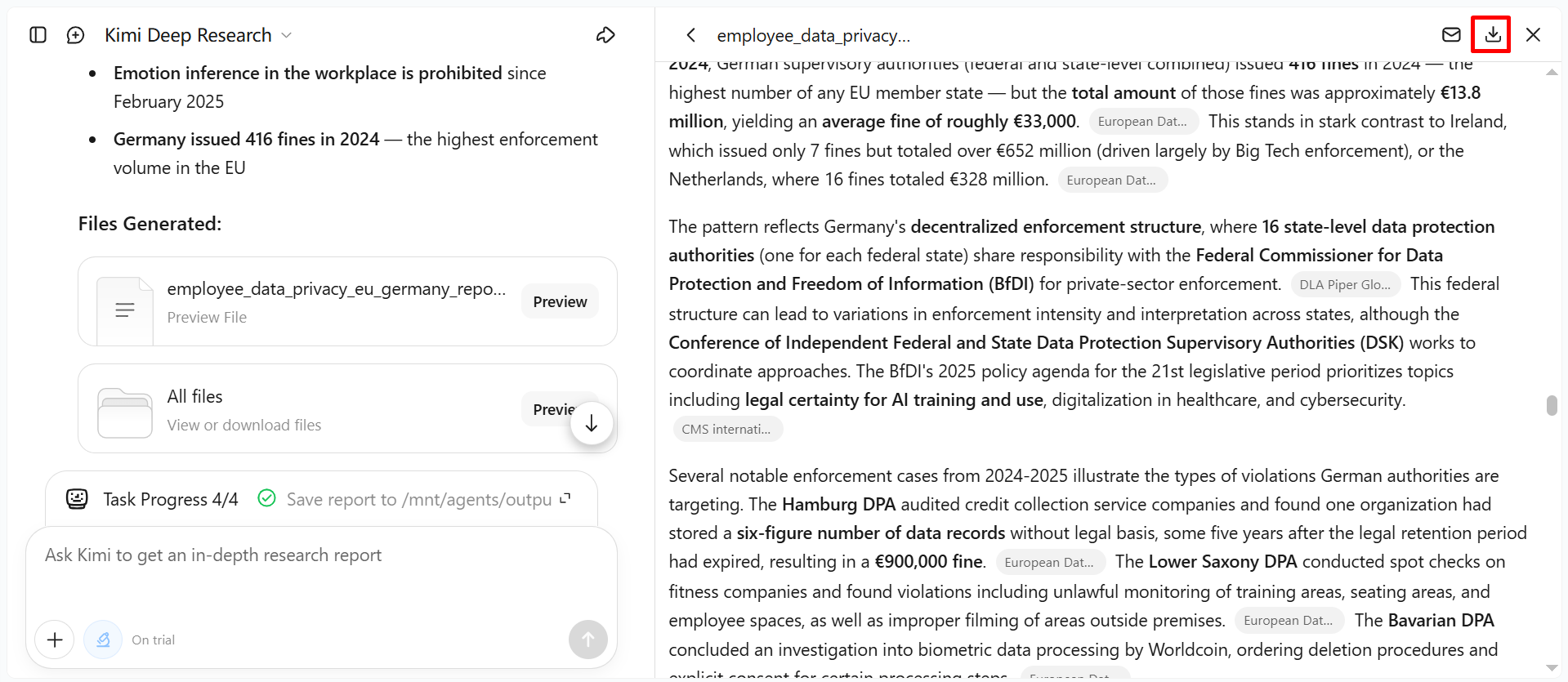Send the message with the up arrow
Screen dimensions: 1568x682
point(587,640)
